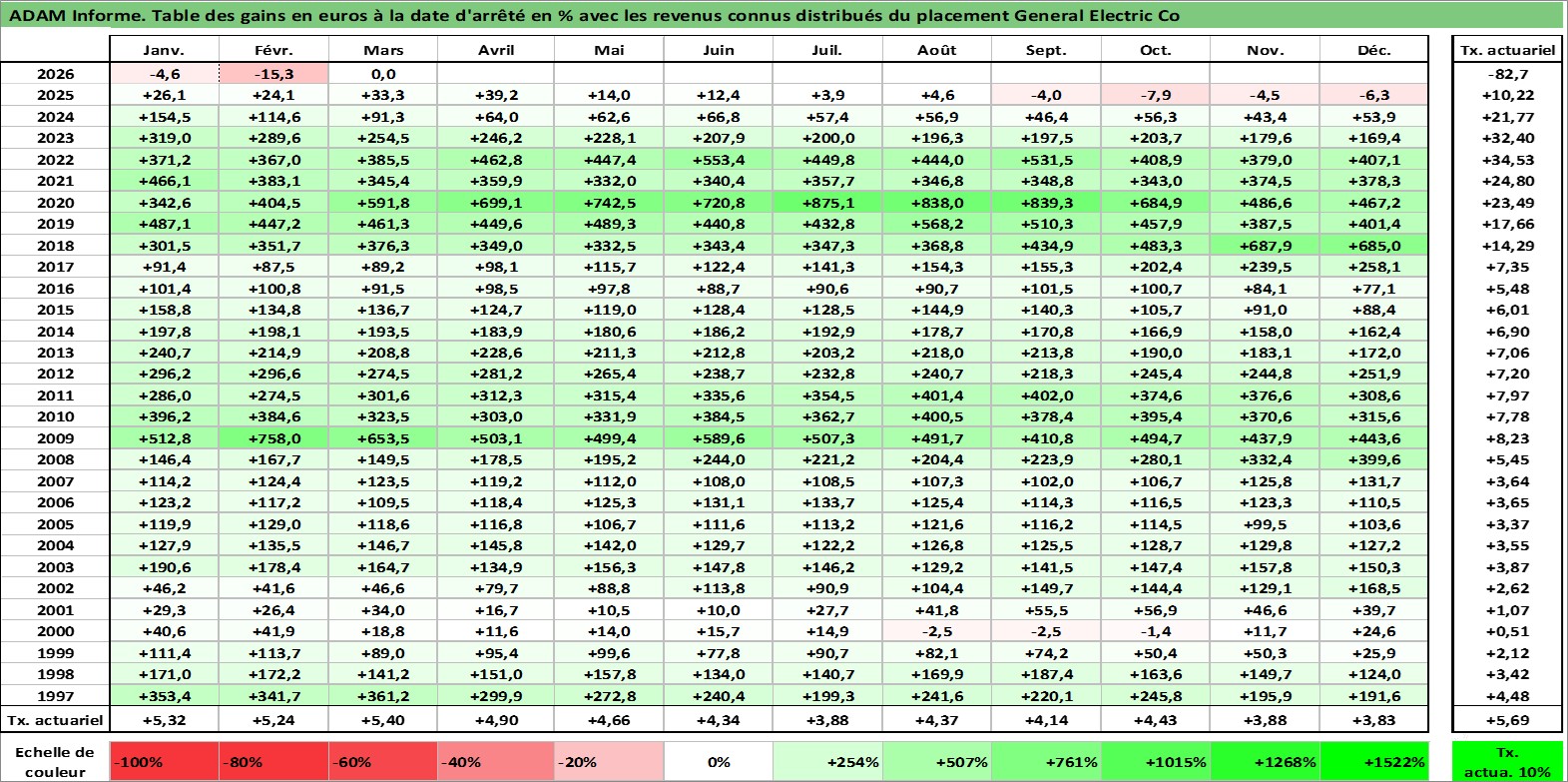Click the August 2019 cell showing +568,2
Image resolution: width=1568 pixels, height=782 pixels.
coord(936,224)
